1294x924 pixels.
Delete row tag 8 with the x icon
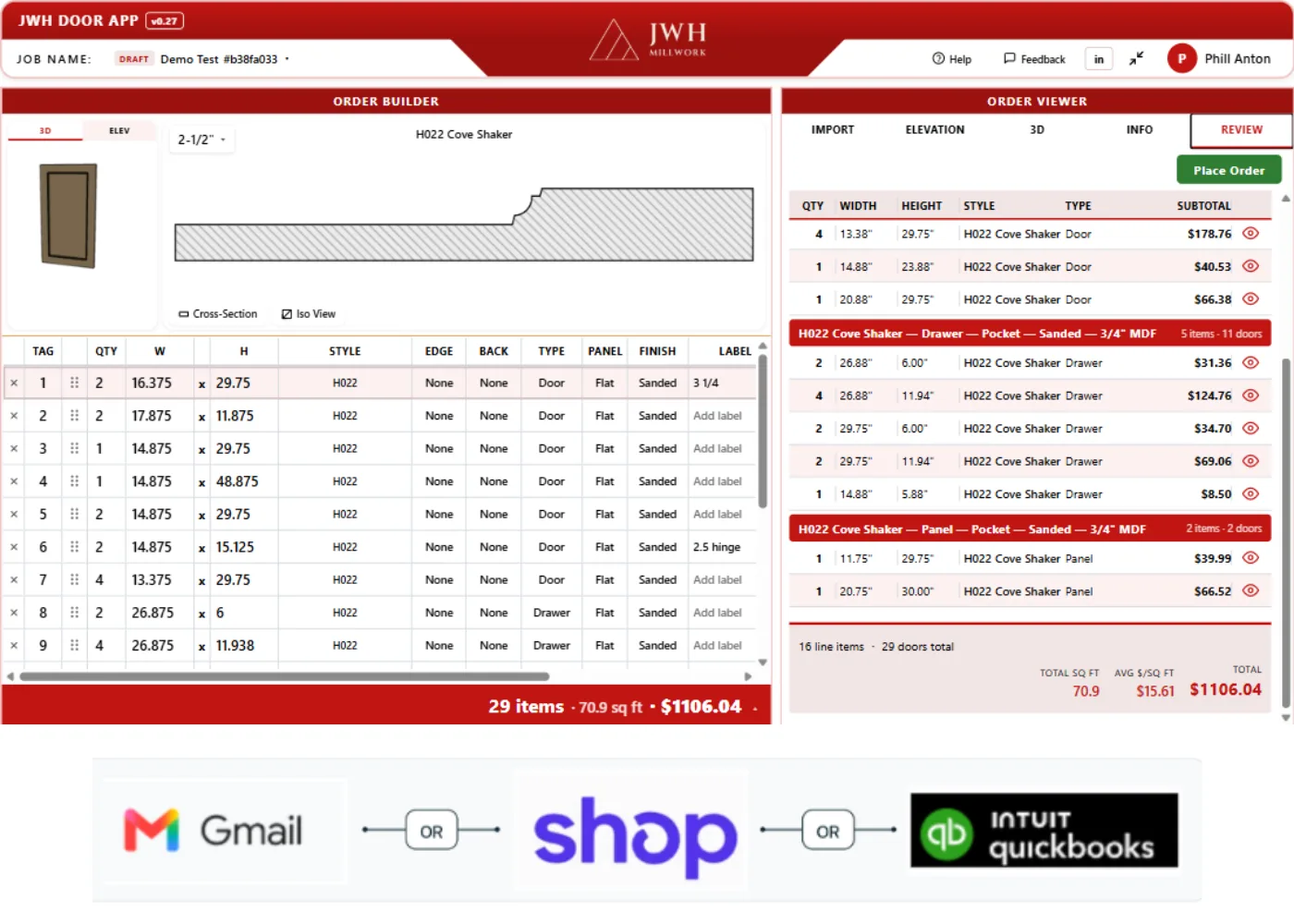pyautogui.click(x=14, y=614)
